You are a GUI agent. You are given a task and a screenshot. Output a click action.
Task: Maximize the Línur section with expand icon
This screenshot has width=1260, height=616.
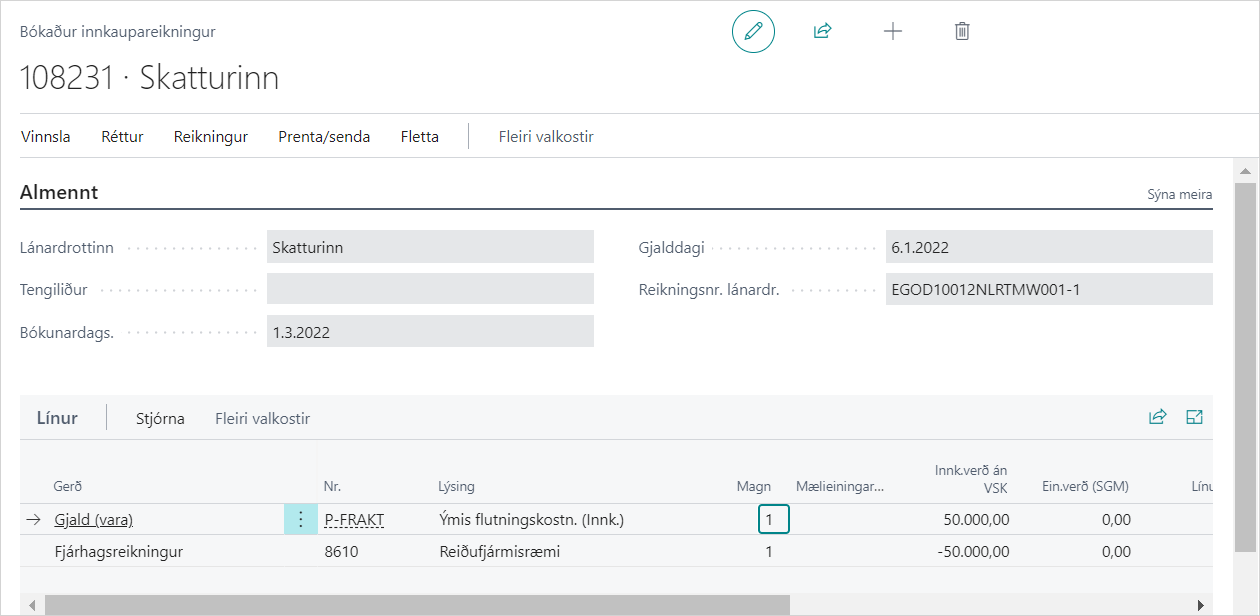(x=1194, y=417)
